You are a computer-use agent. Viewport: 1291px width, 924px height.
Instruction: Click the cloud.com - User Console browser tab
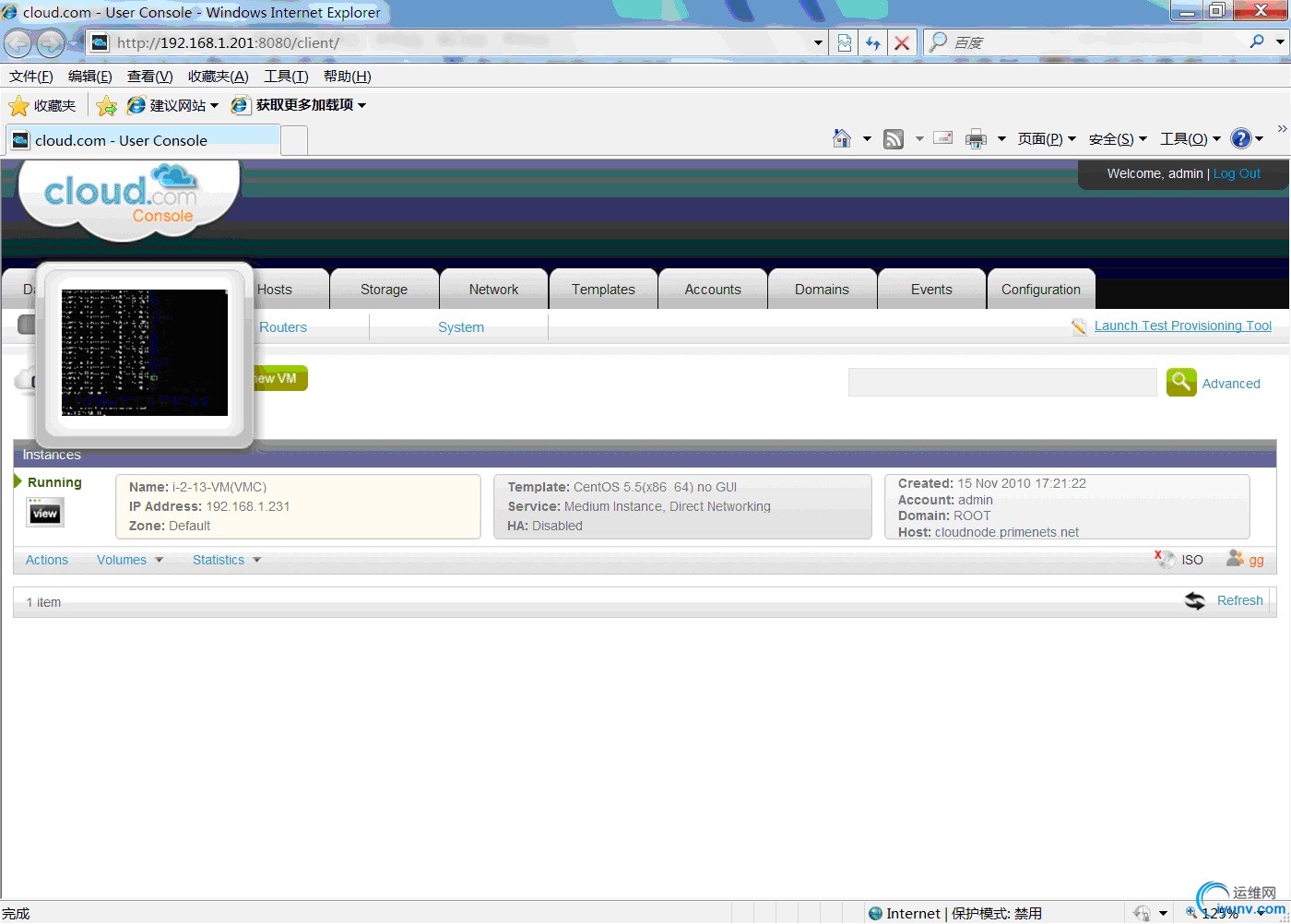point(143,140)
